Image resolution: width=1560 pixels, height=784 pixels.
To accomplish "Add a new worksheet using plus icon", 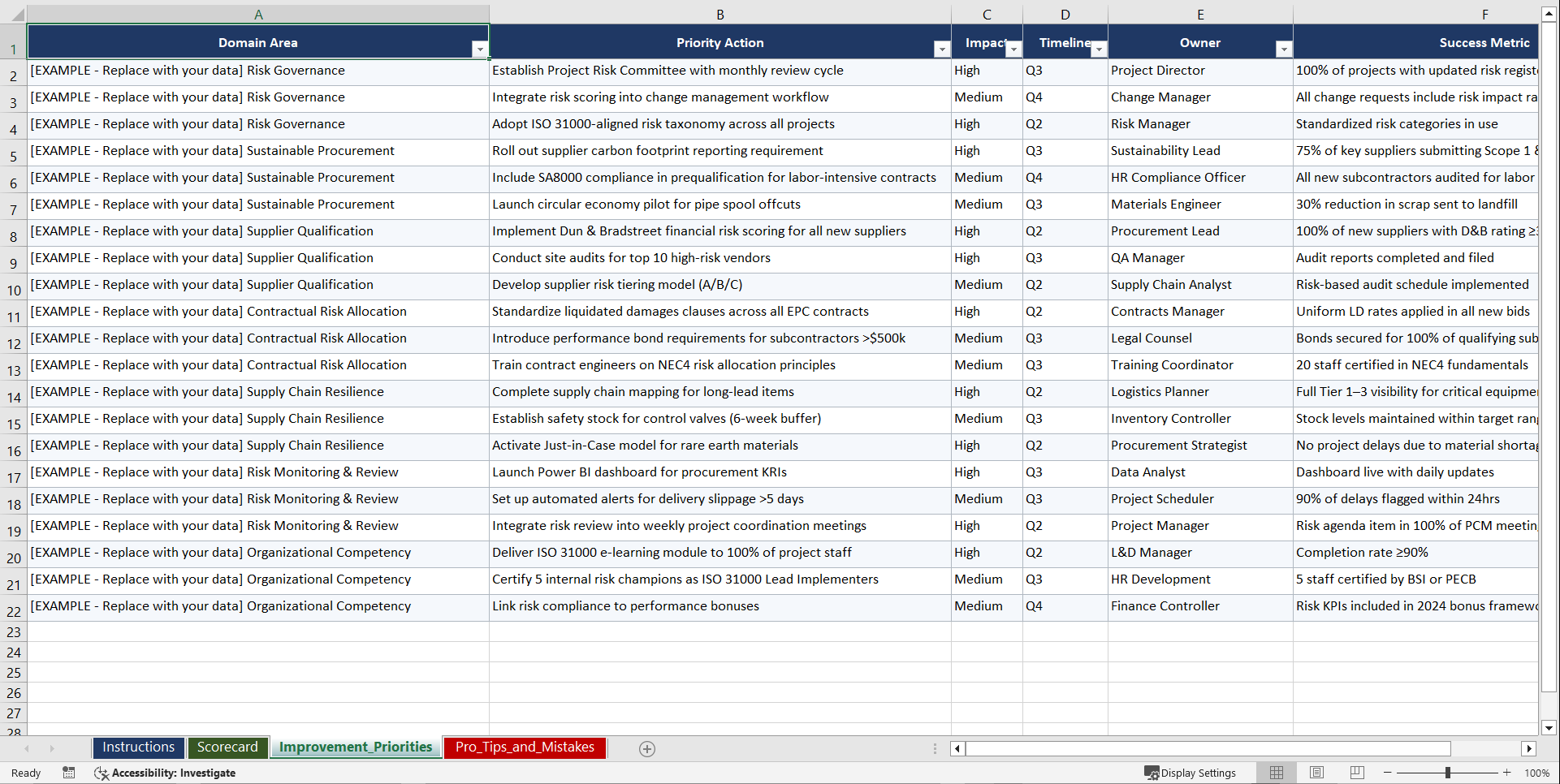I will 646,748.
